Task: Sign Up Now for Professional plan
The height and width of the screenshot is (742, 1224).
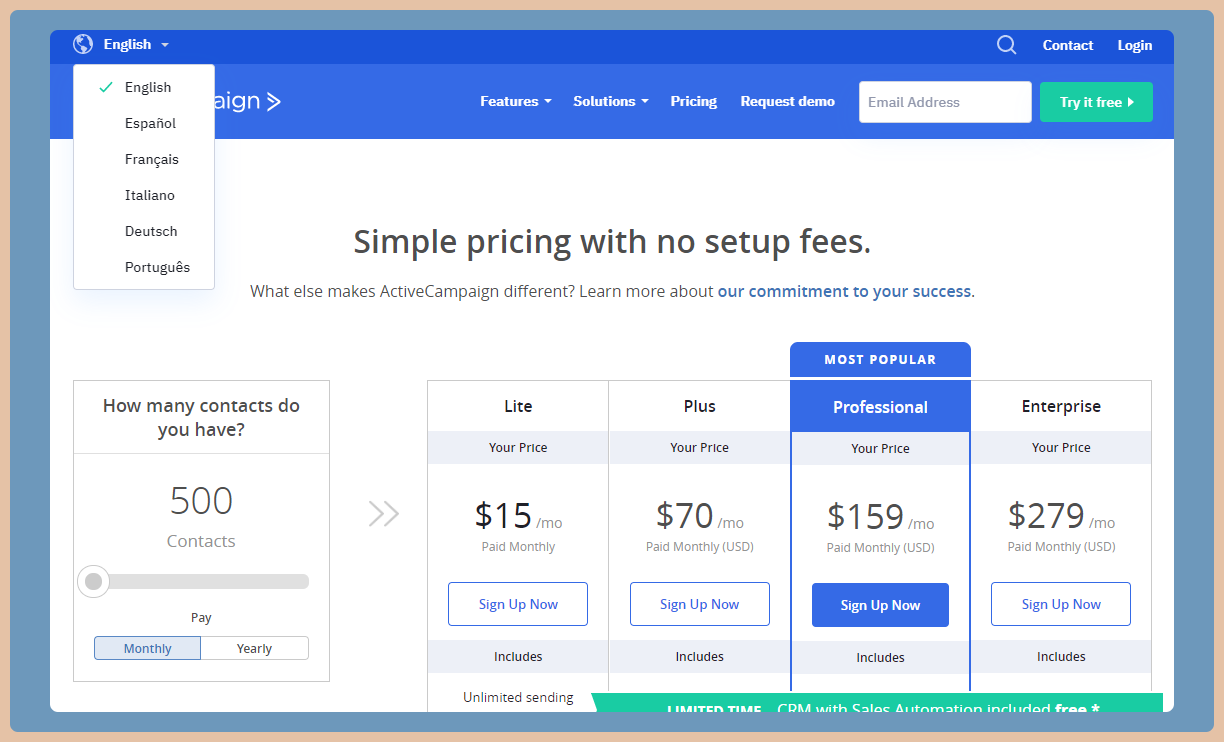Action: 880,605
